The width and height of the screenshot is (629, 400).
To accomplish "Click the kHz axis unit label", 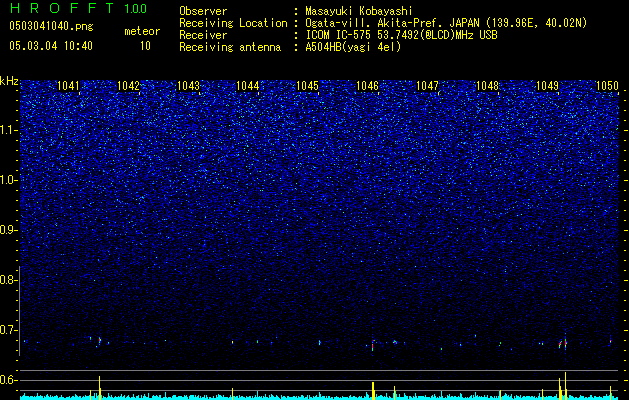I will tap(9, 81).
